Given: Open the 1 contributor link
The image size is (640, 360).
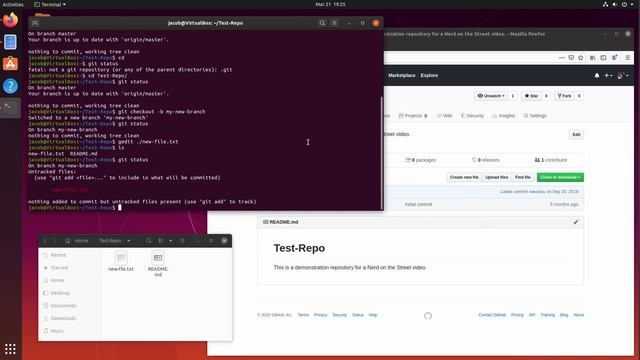Looking at the screenshot, I should [x=551, y=160].
